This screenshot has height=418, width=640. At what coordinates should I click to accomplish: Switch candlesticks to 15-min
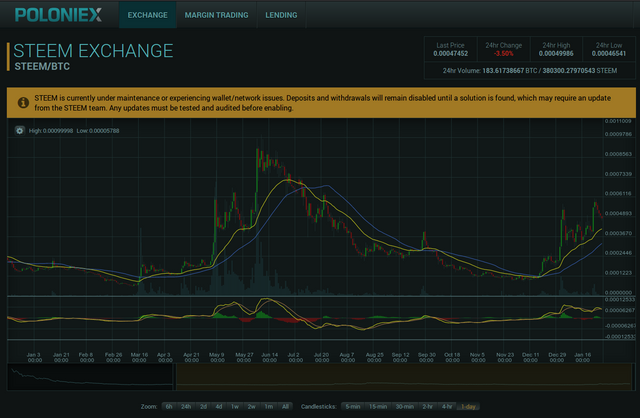click(x=378, y=407)
